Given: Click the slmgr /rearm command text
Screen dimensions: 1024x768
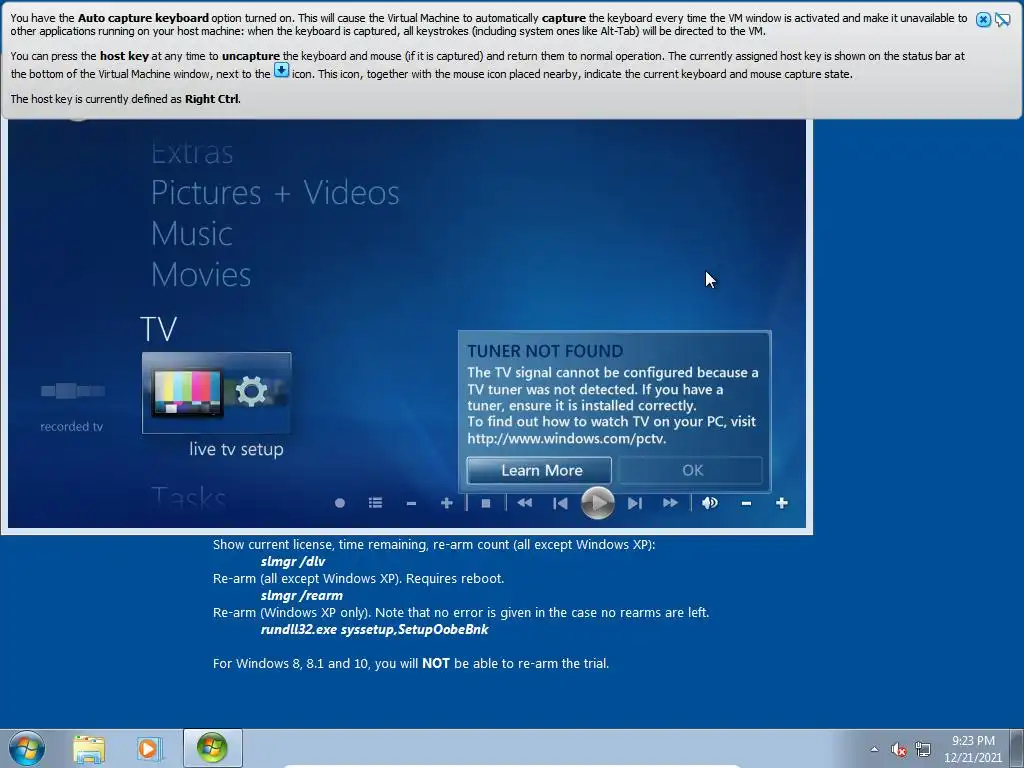Looking at the screenshot, I should pyautogui.click(x=302, y=596).
